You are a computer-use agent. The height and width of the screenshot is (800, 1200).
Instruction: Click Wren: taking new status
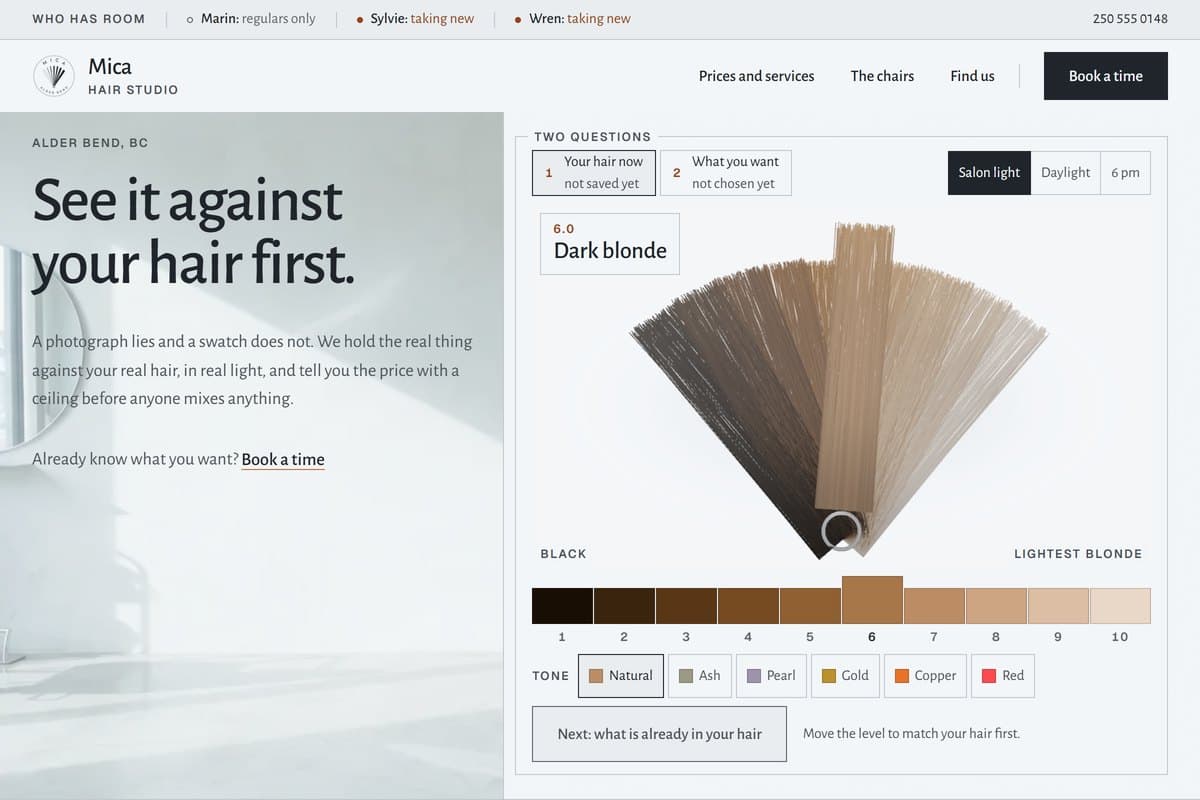572,19
